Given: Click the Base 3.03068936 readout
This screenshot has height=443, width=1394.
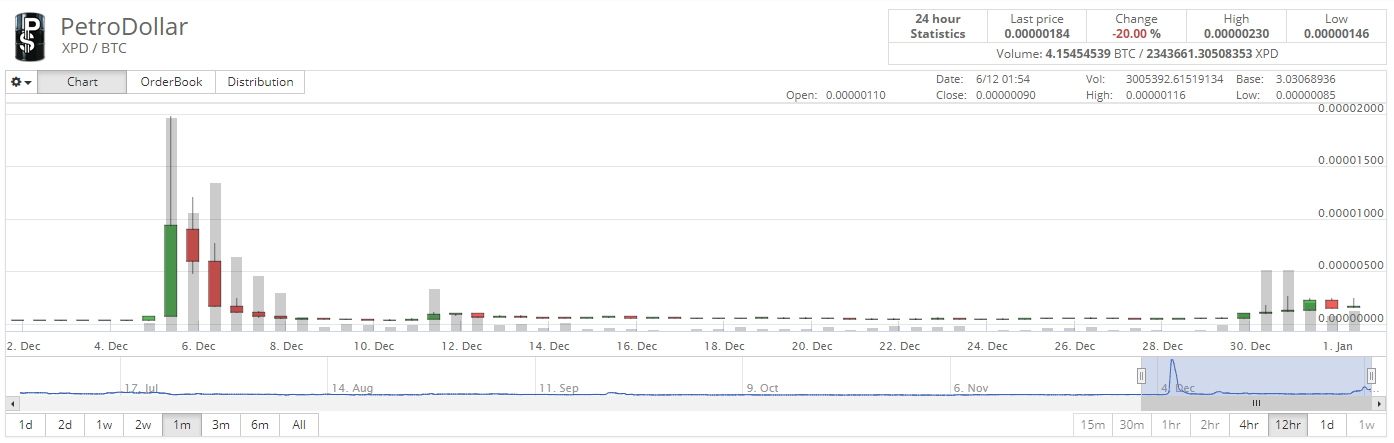Looking at the screenshot, I should (1287, 79).
